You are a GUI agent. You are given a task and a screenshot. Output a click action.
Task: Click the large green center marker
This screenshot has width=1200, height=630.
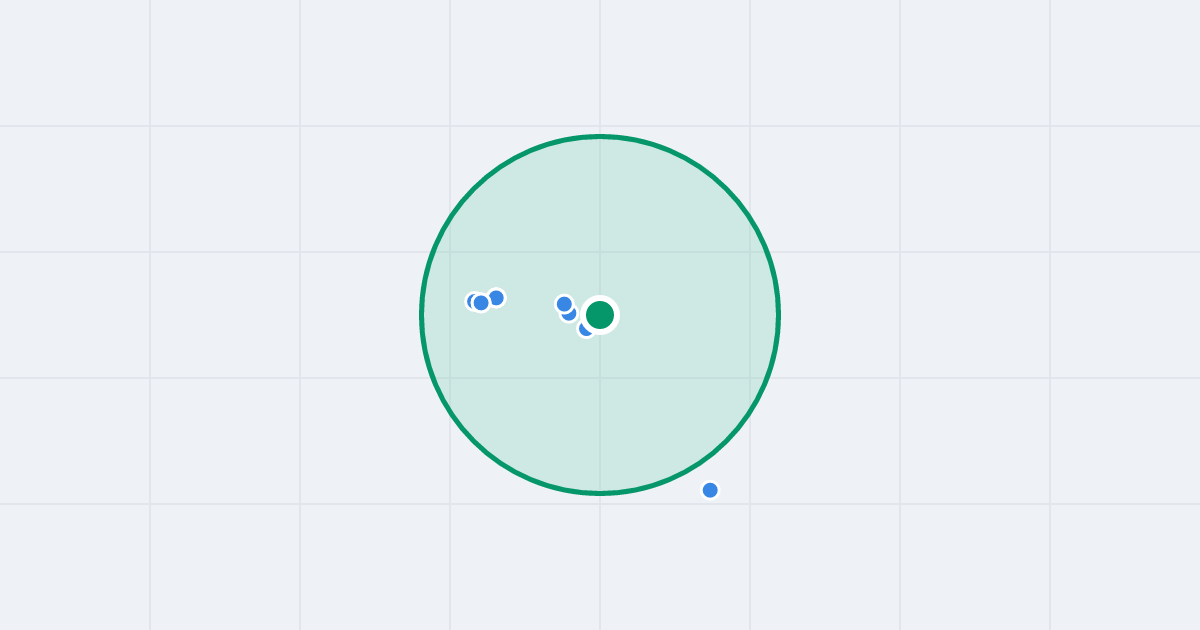click(600, 315)
